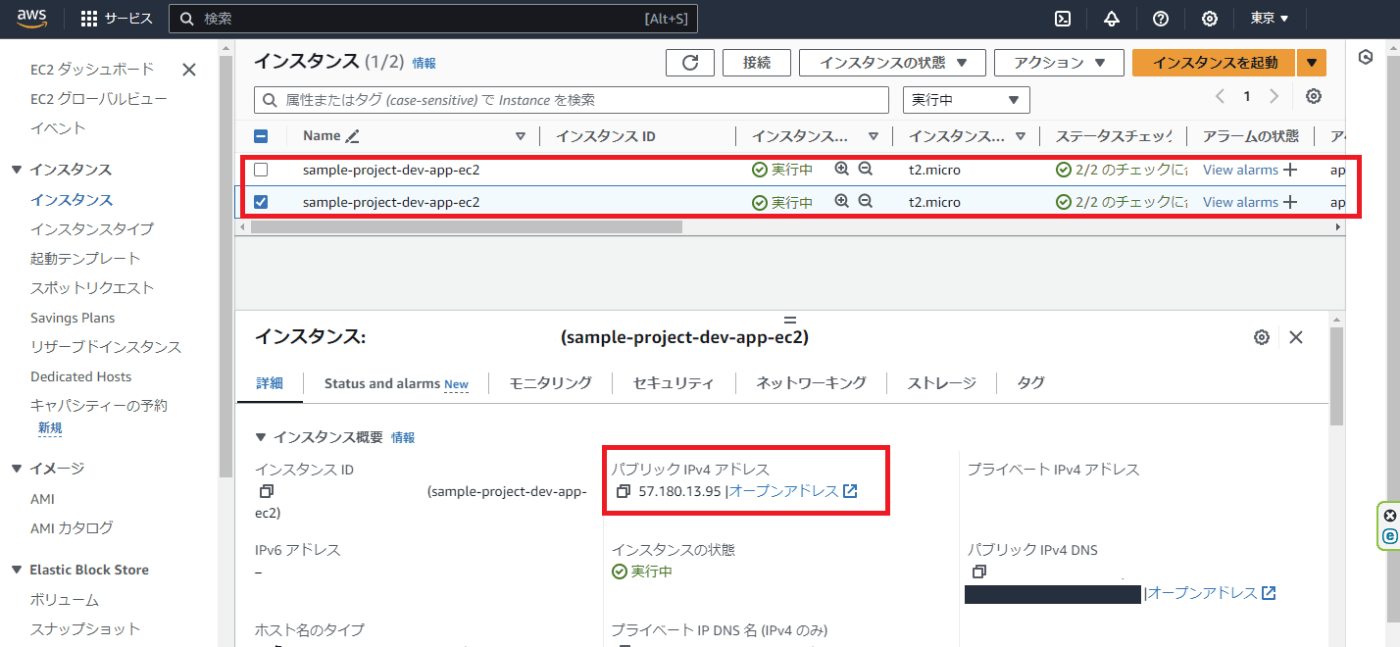Add alarm with plus in first row

tap(1290, 170)
